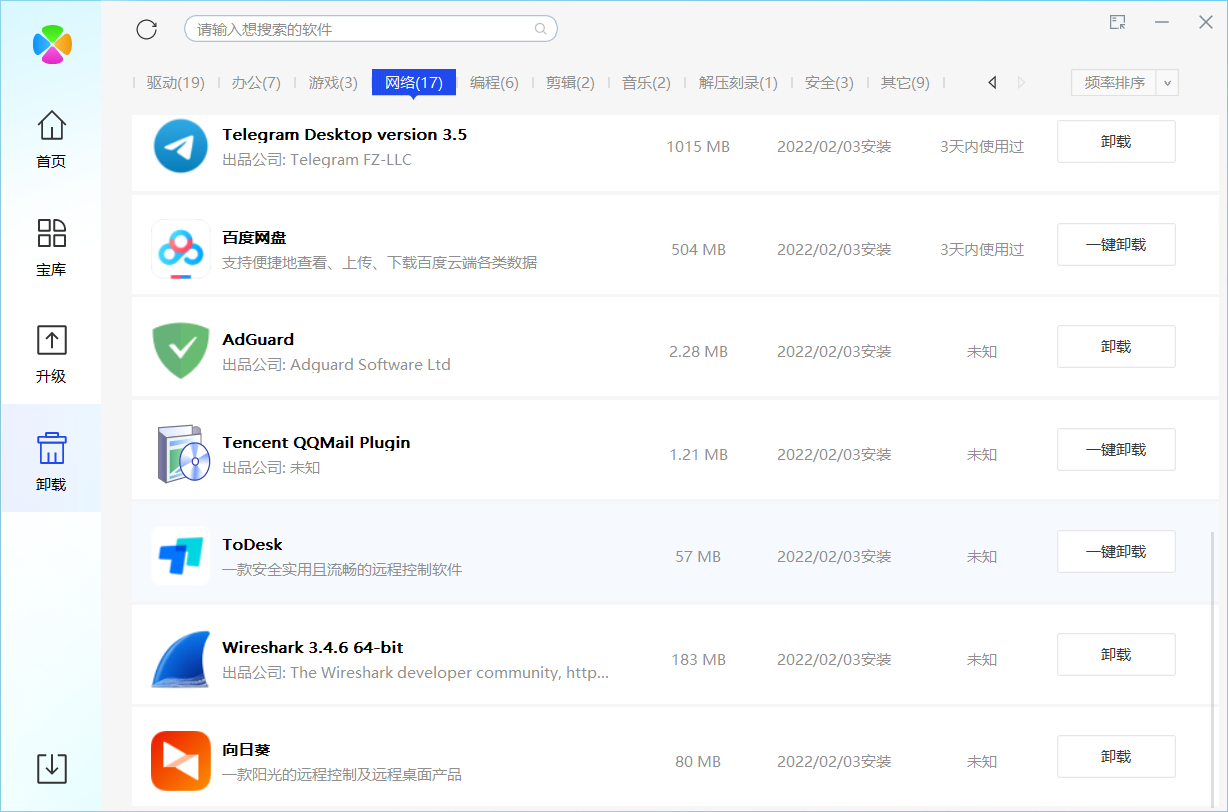
Task: Click 一键卸载 for ToDesk
Action: click(1116, 551)
